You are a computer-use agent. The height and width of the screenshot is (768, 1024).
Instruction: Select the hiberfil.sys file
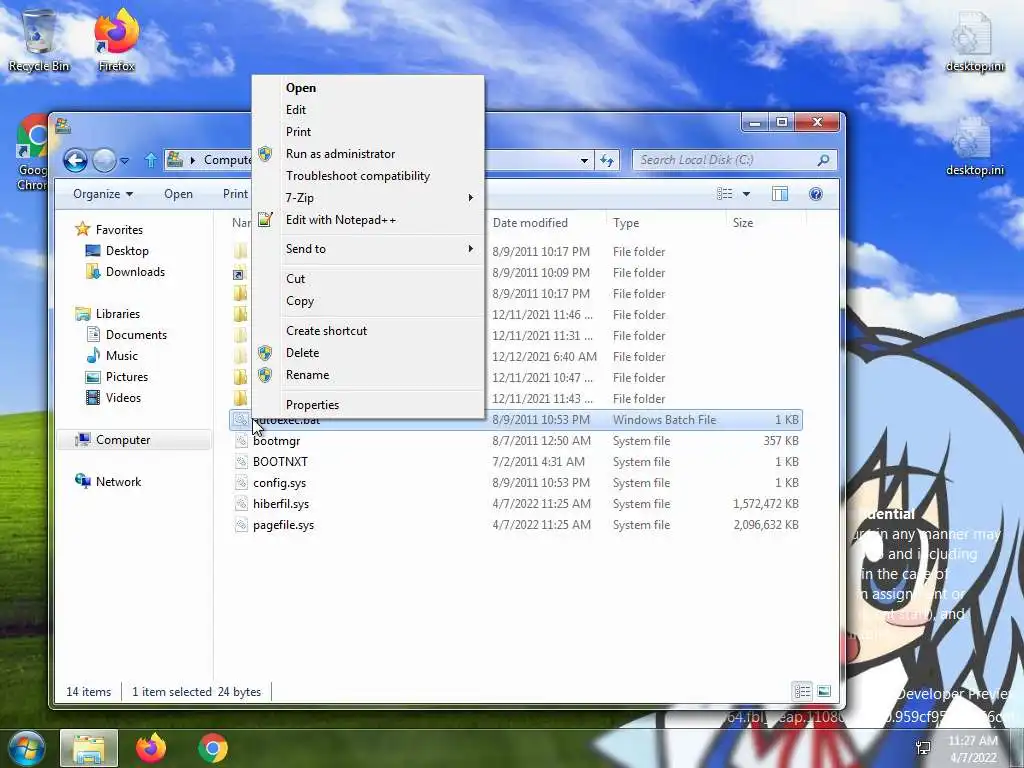click(516, 504)
